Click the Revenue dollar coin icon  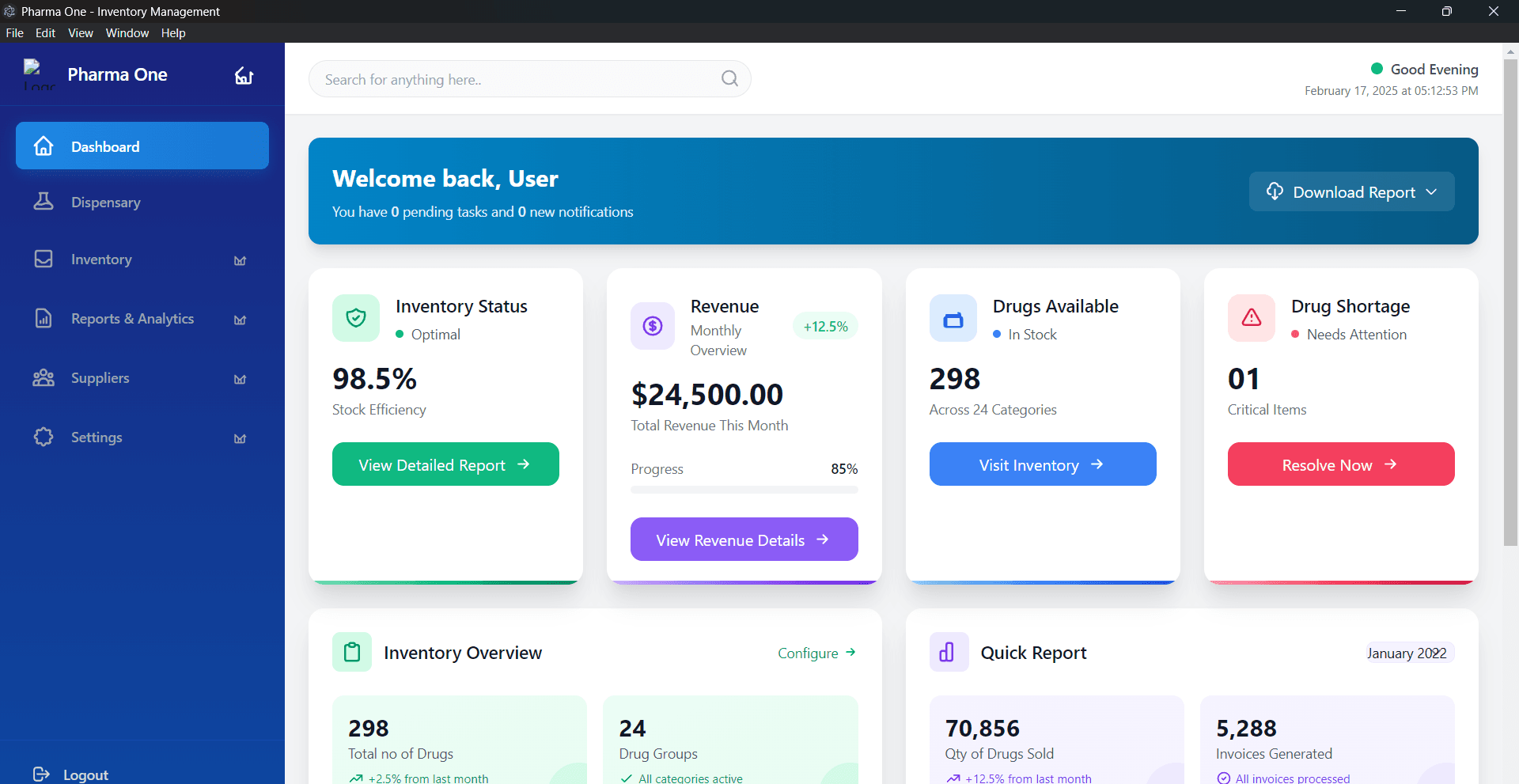tap(653, 326)
